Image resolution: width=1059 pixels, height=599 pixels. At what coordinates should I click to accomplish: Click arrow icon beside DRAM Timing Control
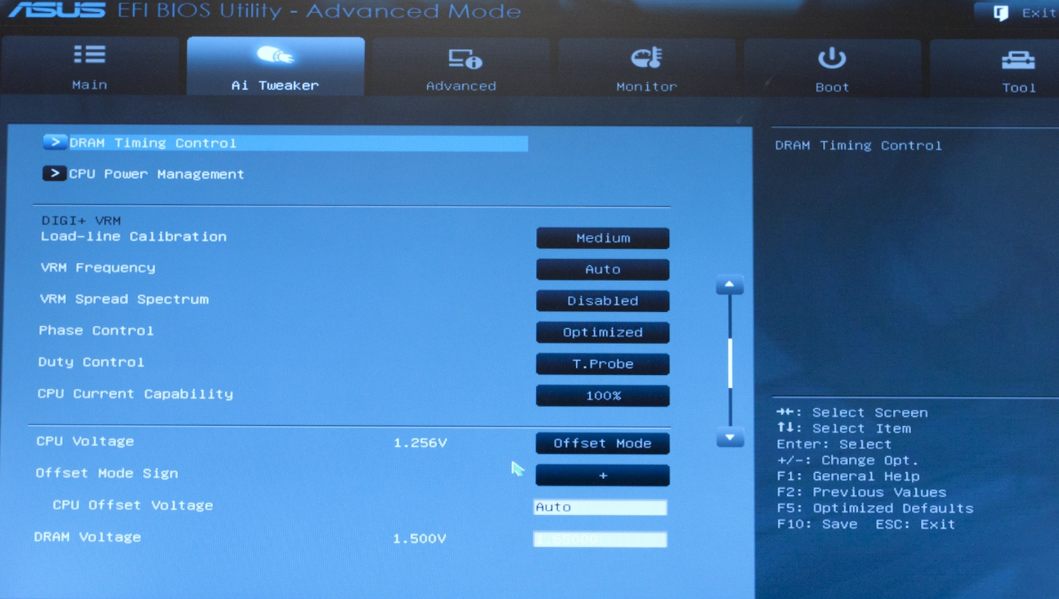[x=55, y=142]
